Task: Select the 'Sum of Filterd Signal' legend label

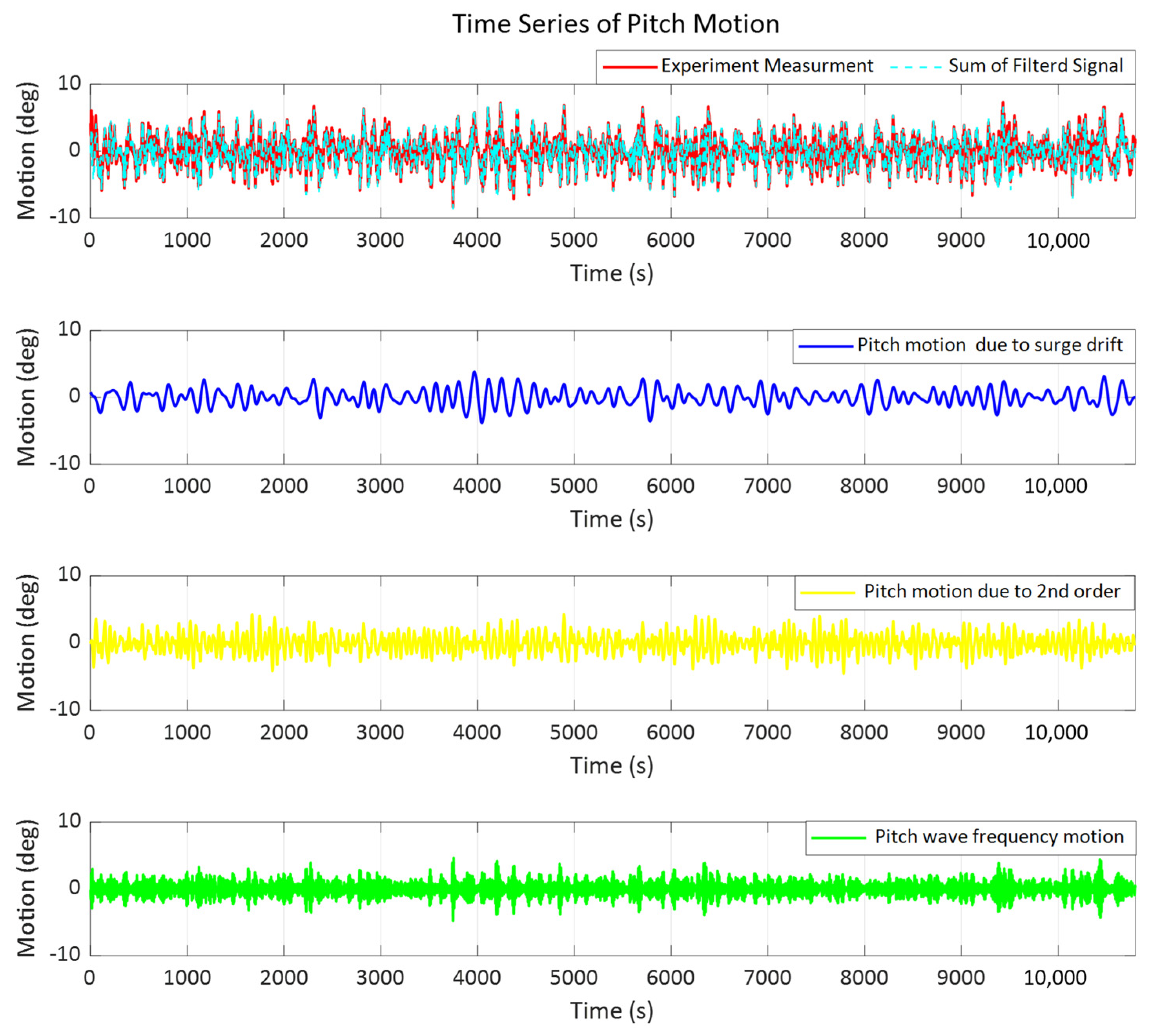Action: [x=1035, y=66]
